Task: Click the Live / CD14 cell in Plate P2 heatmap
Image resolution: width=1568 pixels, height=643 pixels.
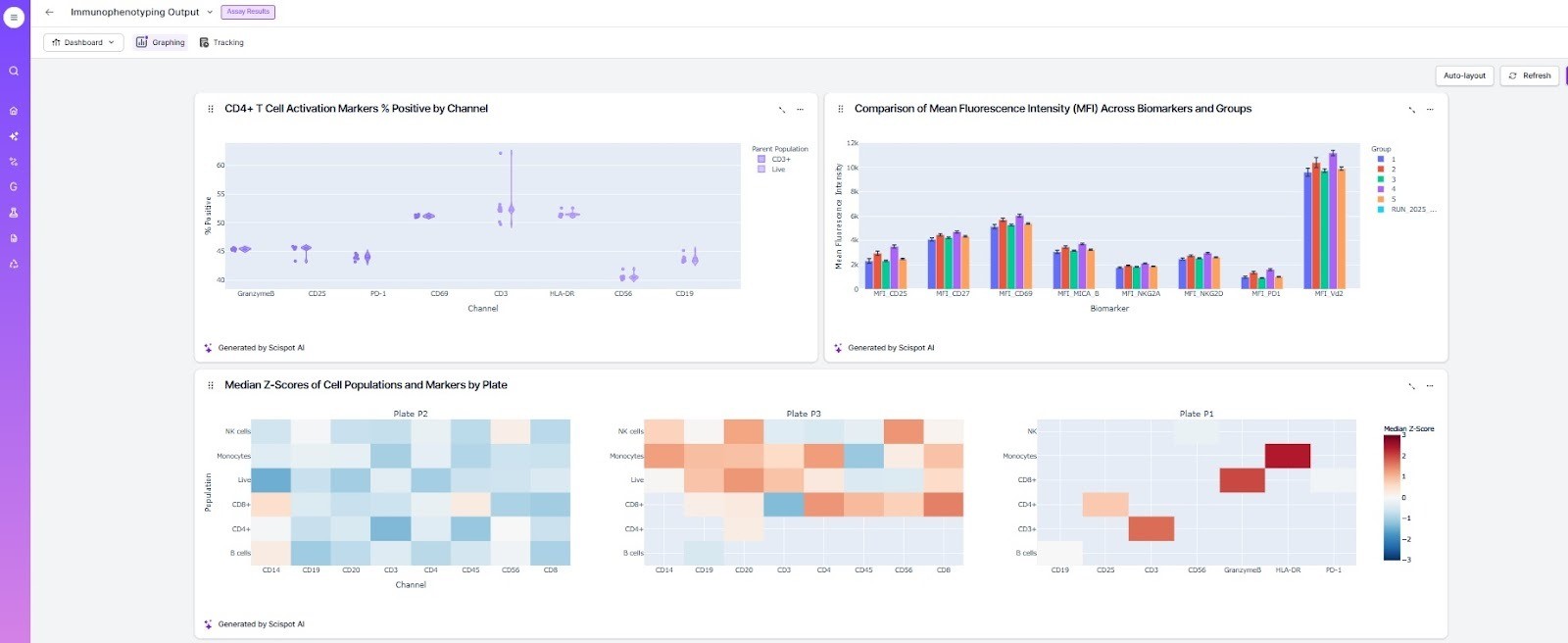Action: pyautogui.click(x=271, y=480)
